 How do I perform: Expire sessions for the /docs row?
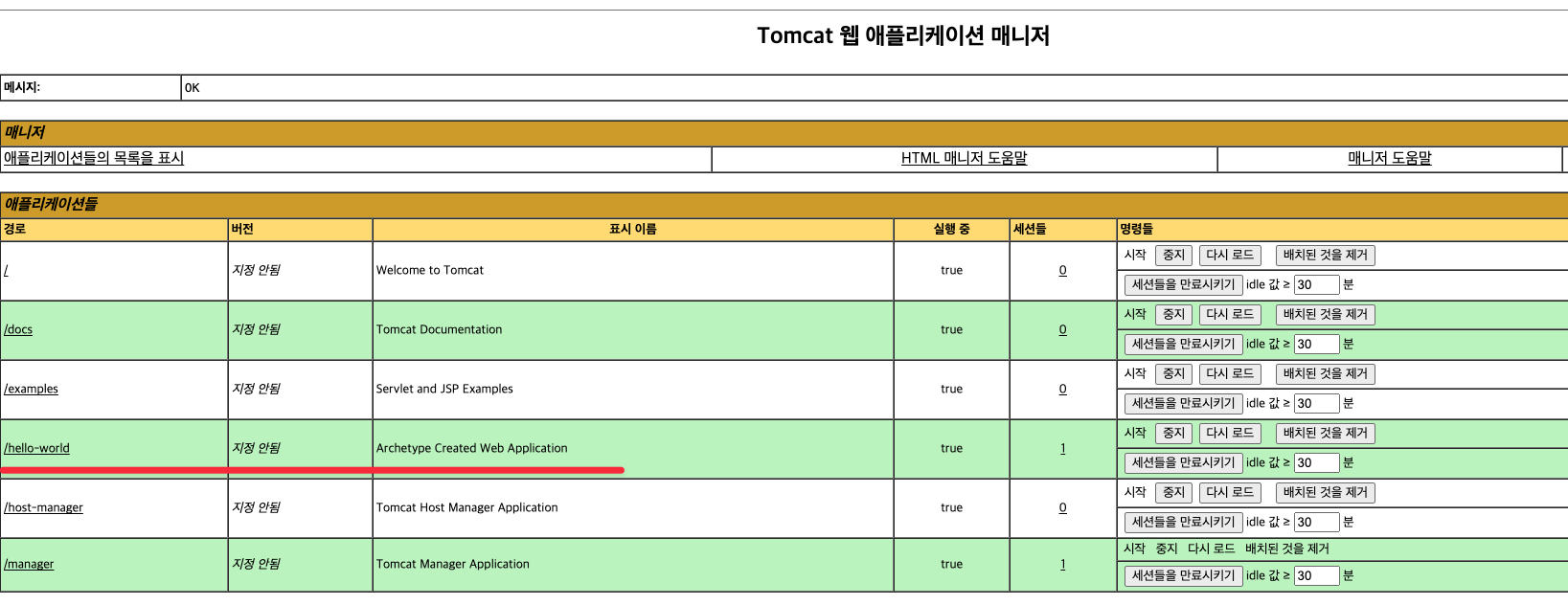(1184, 345)
